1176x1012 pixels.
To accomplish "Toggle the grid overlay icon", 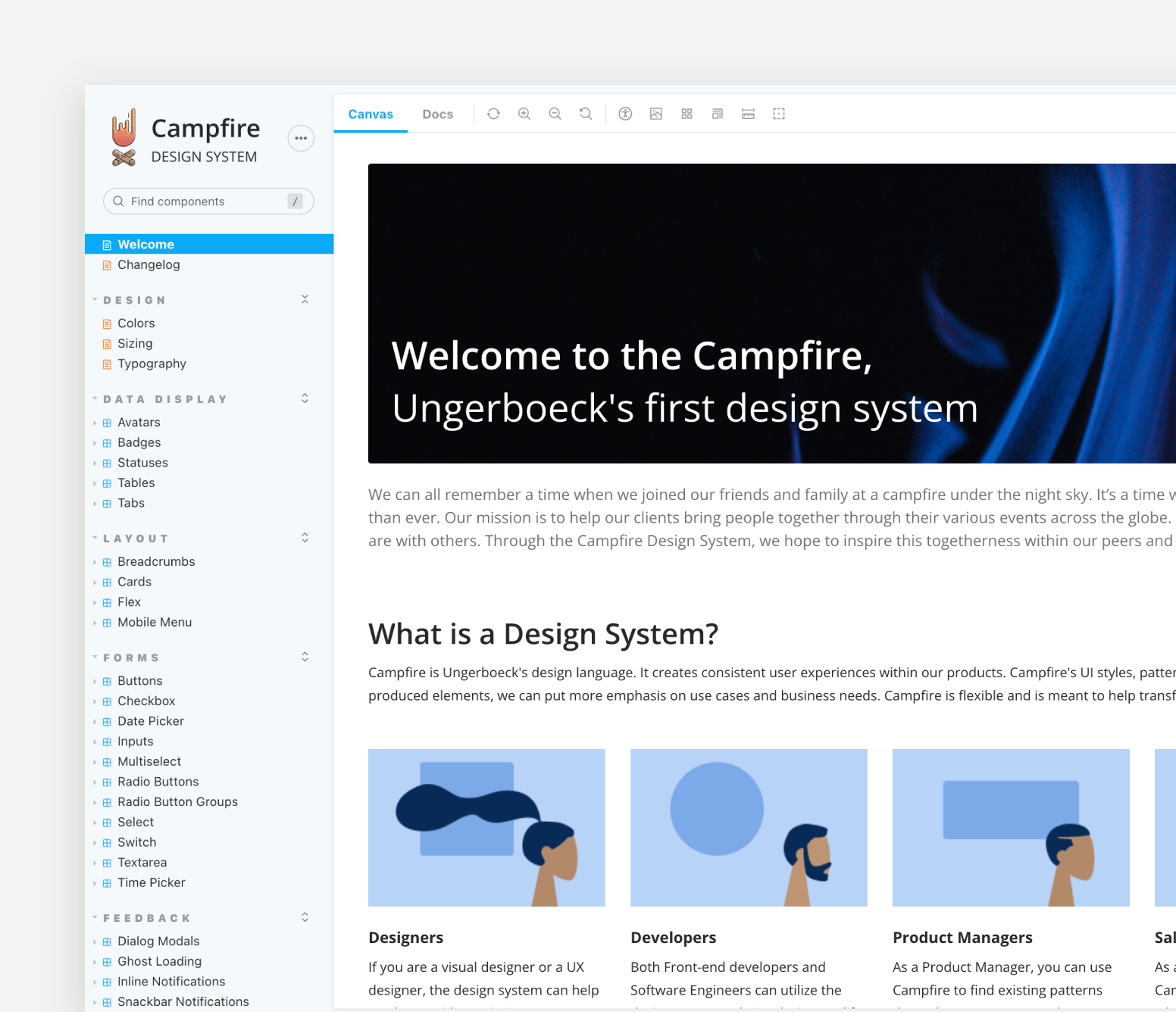I will pyautogui.click(x=687, y=114).
